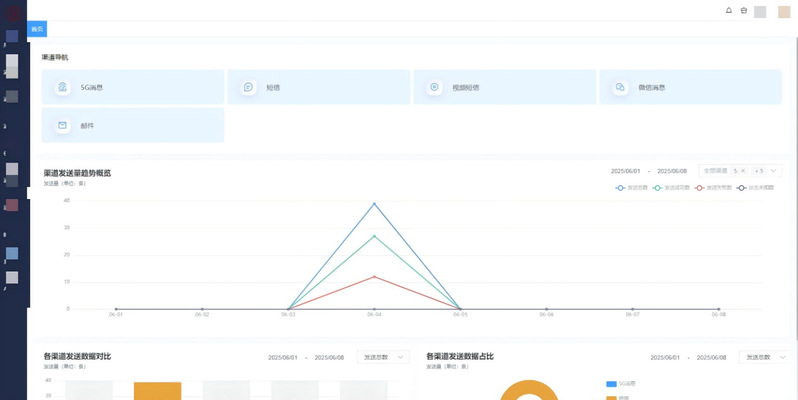Screen dimensions: 798x400
Task: Open 发送总数 dropdown in 各渠道发送数据对比
Action: 384,357
